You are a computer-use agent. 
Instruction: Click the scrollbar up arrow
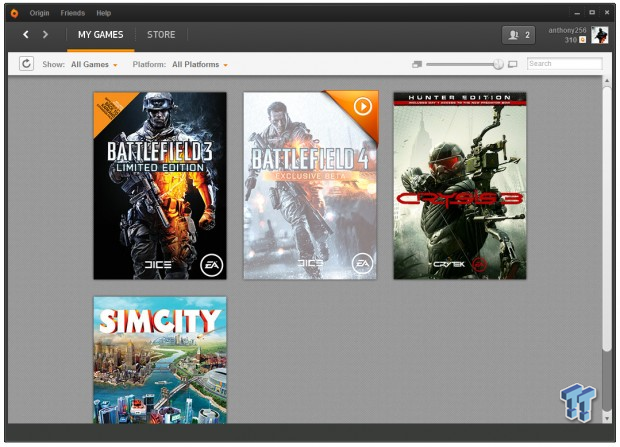point(607,81)
